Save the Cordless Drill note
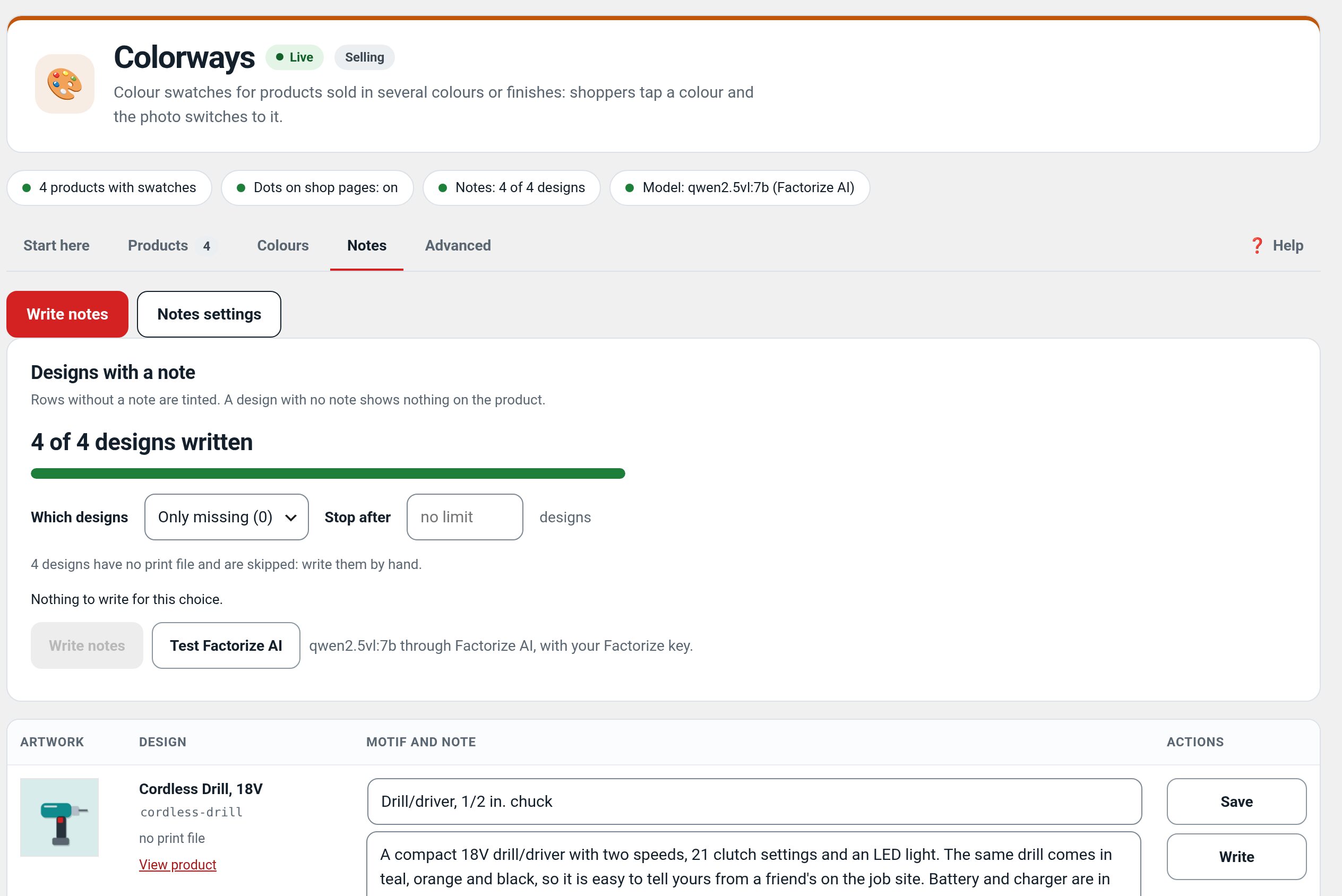This screenshot has height=896, width=1342. (x=1236, y=801)
